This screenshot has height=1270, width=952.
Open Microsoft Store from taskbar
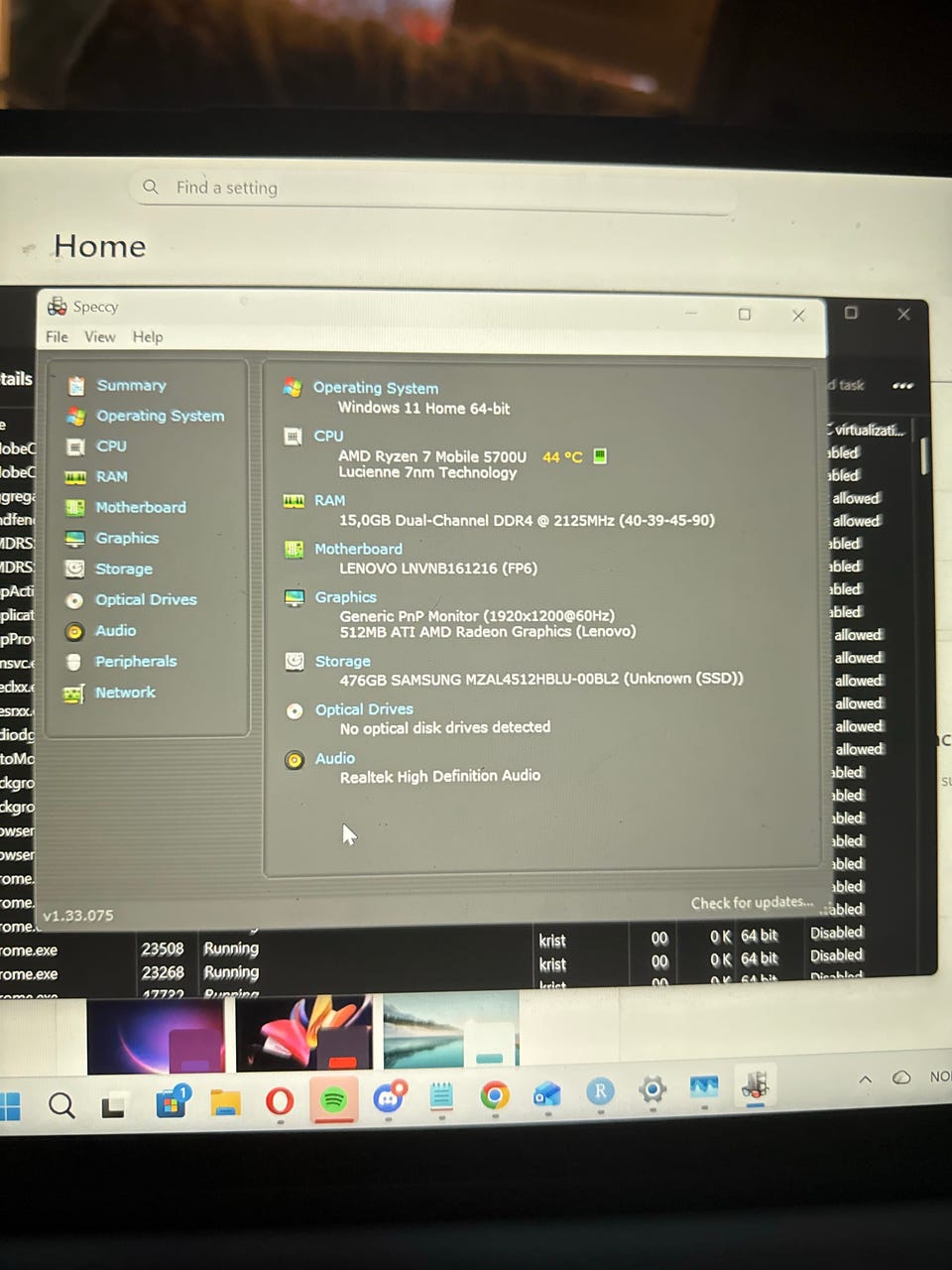[171, 1100]
